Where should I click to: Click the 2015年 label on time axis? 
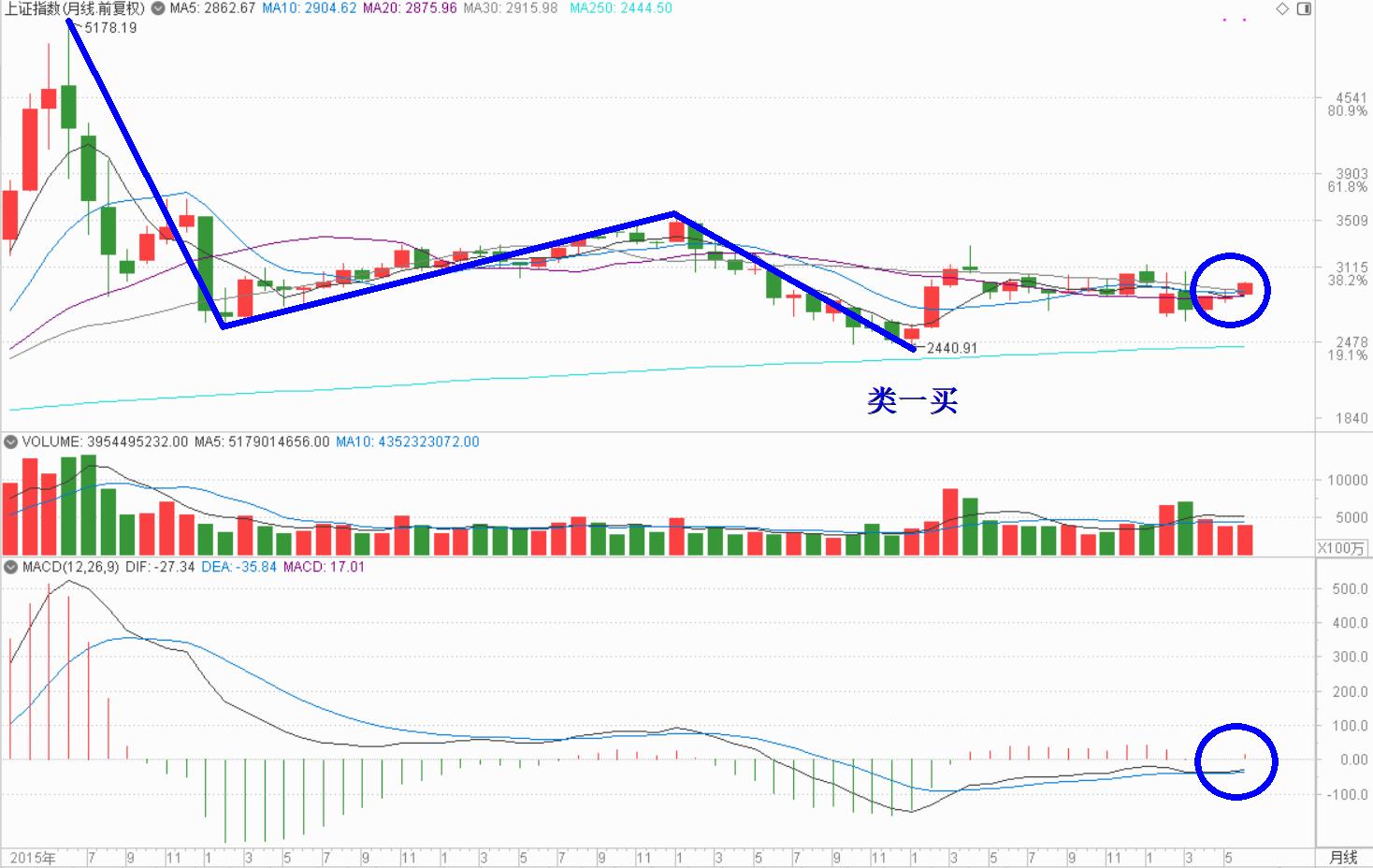tap(33, 858)
